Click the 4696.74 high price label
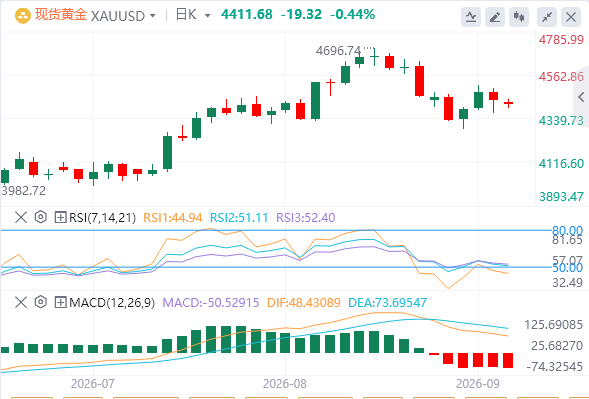Viewport: 589px width, 399px height. pyautogui.click(x=338, y=50)
